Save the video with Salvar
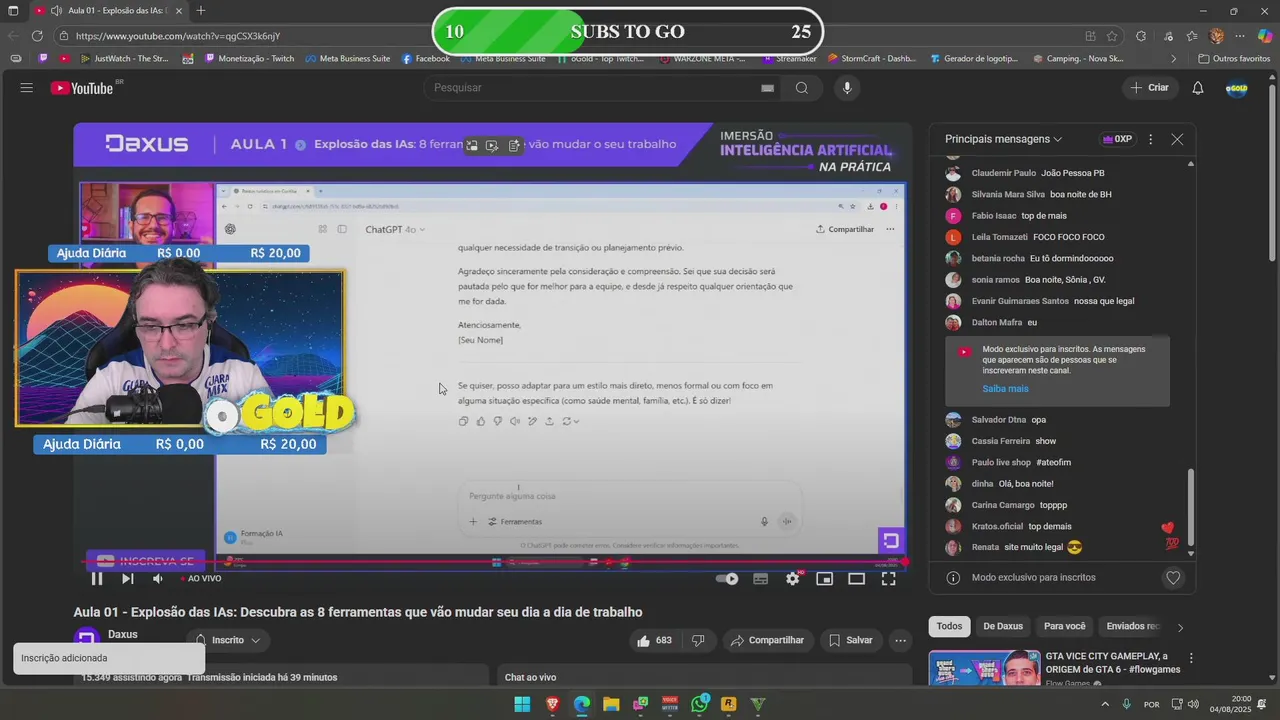This screenshot has width=1280, height=720. [x=850, y=640]
